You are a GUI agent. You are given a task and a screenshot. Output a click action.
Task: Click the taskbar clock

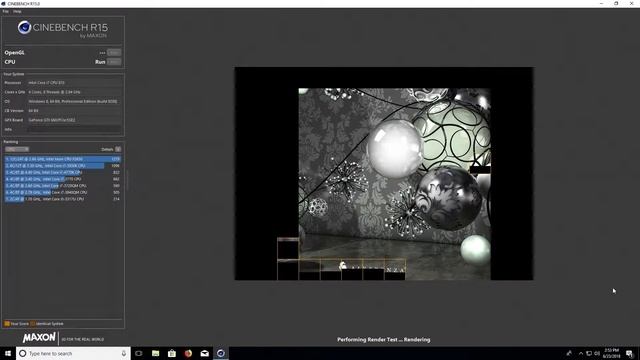click(x=611, y=353)
